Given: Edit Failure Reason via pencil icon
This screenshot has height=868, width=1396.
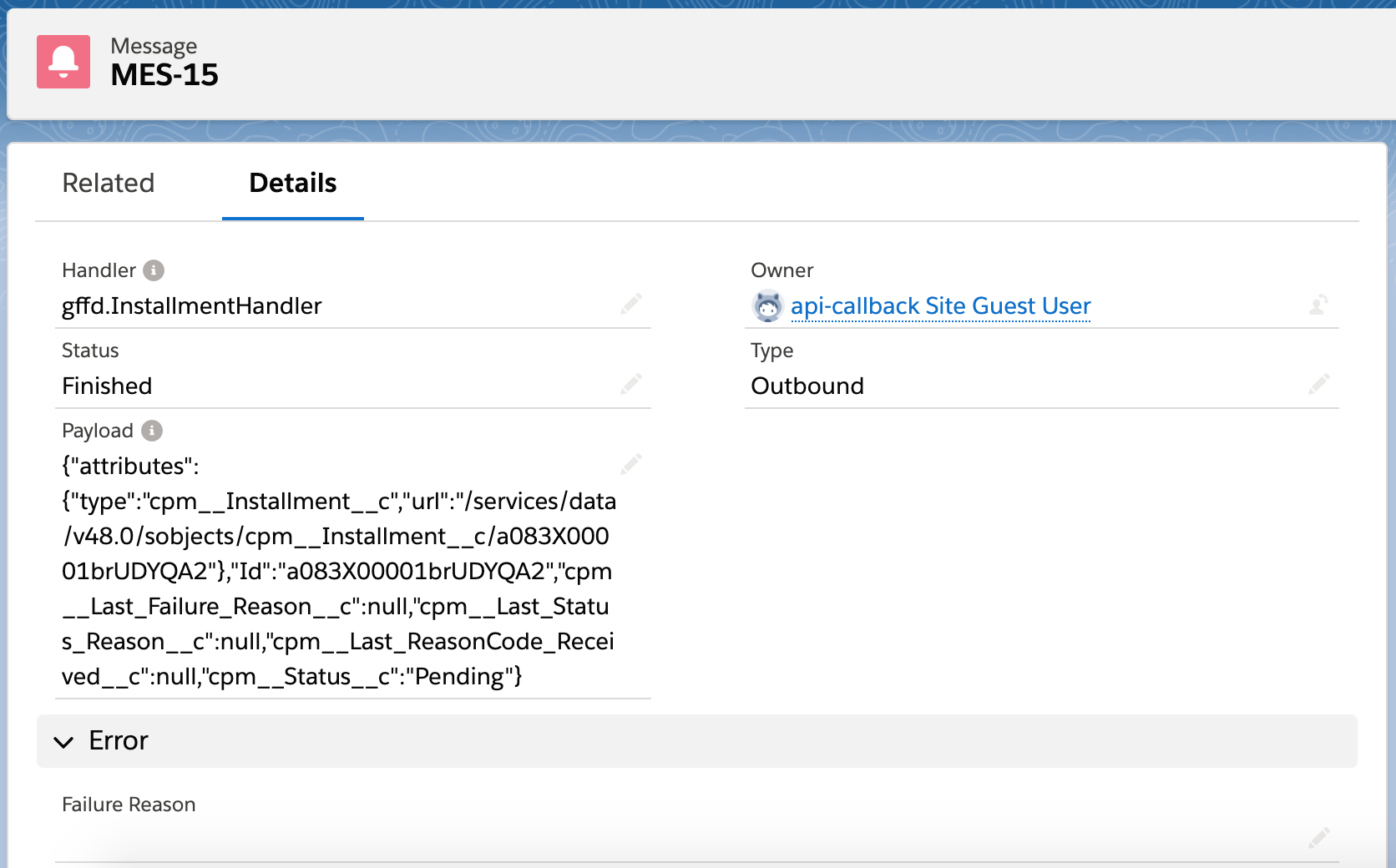Looking at the screenshot, I should click(x=1319, y=838).
